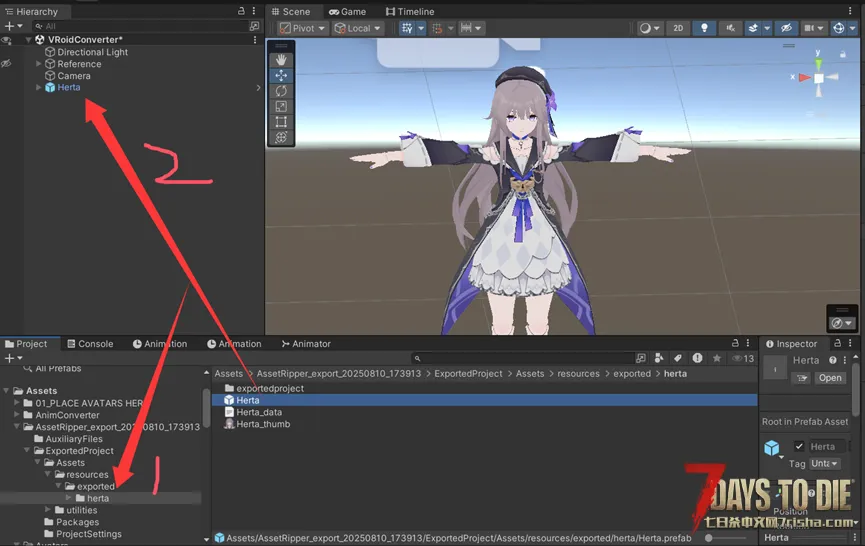This screenshot has width=865, height=546.
Task: Open the scene camera settings icon
Action: (809, 28)
